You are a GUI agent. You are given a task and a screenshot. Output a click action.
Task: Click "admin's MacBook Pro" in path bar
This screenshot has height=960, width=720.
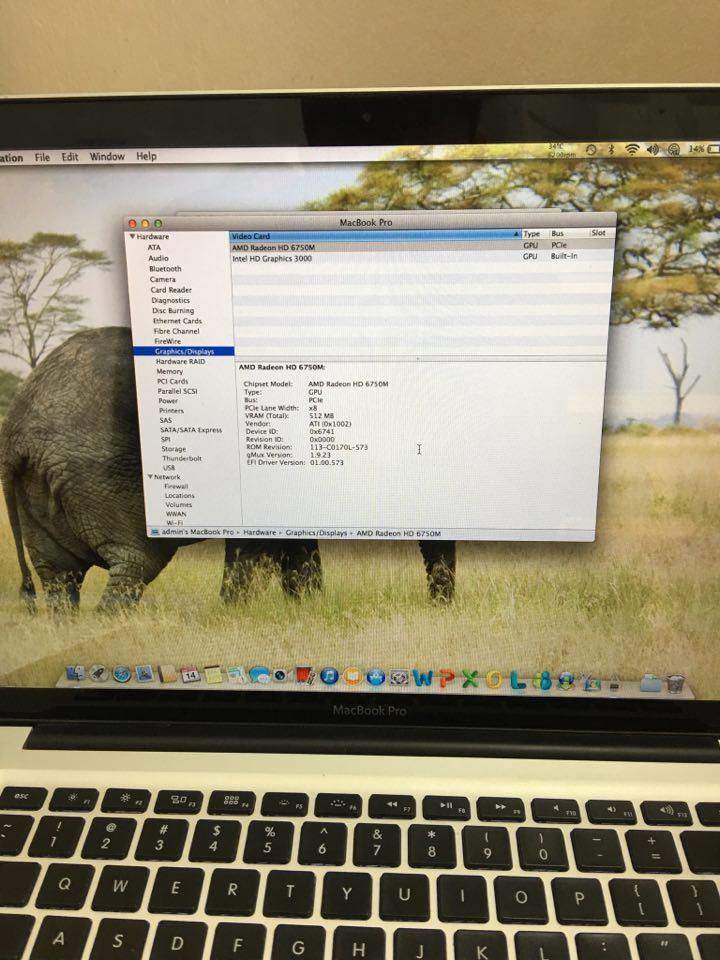pos(197,532)
